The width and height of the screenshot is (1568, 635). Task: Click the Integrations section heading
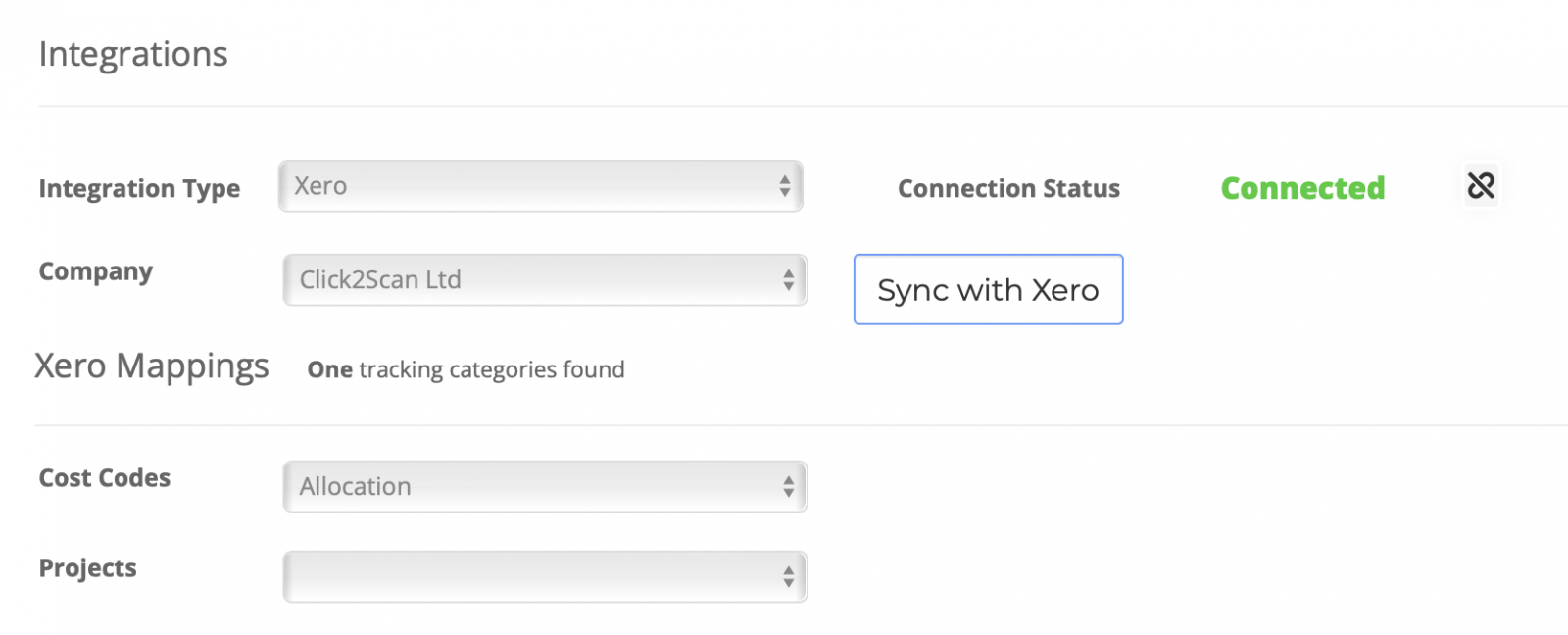tap(133, 54)
